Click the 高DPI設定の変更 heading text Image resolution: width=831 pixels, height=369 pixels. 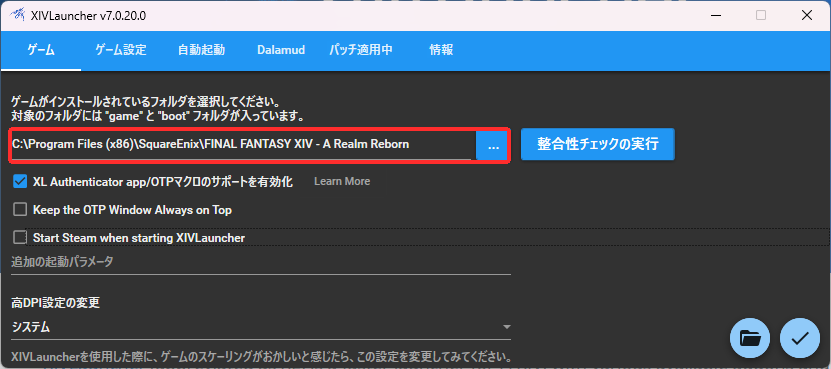56,303
